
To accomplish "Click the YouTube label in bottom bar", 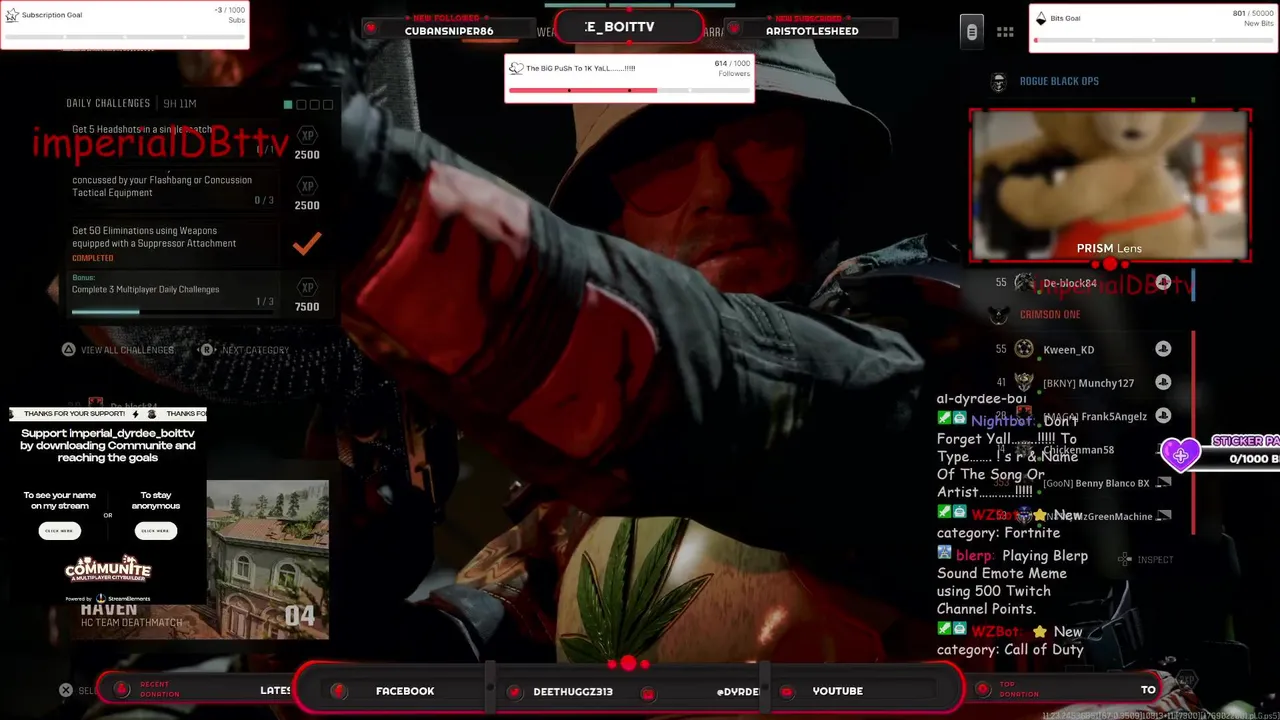I will pos(837,691).
